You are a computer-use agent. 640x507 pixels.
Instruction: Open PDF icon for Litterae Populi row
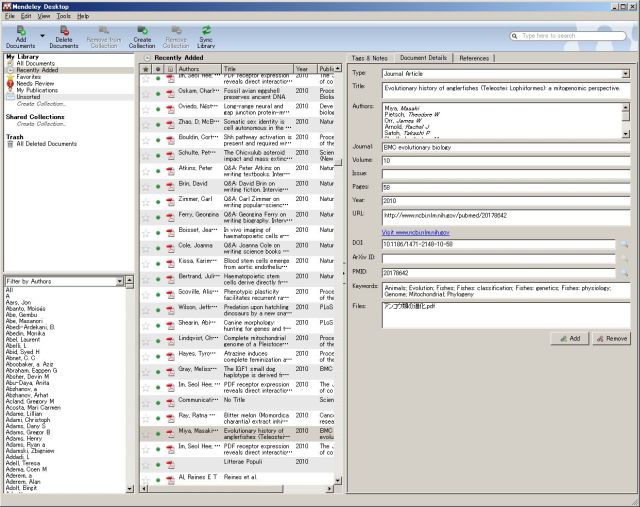pyautogui.click(x=170, y=465)
